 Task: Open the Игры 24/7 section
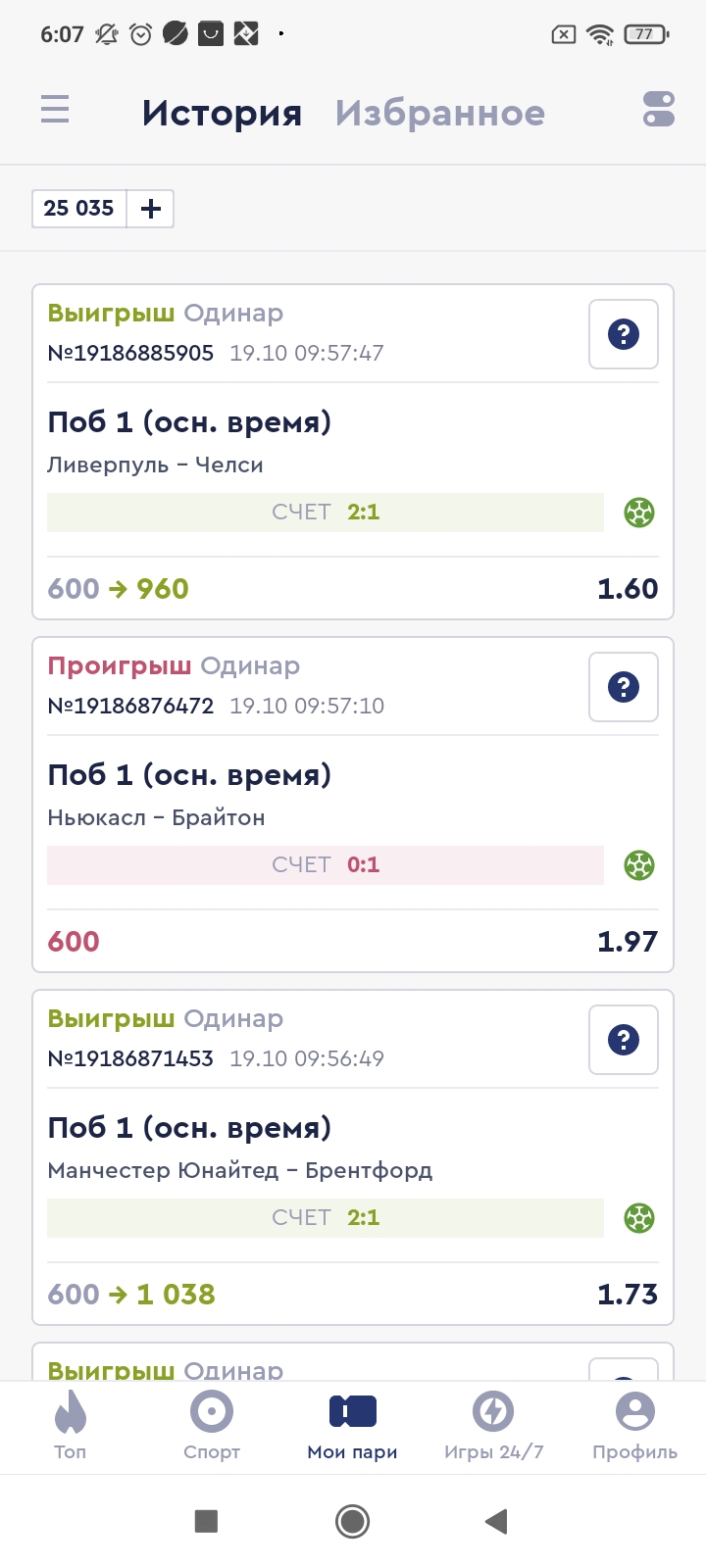point(493,1424)
